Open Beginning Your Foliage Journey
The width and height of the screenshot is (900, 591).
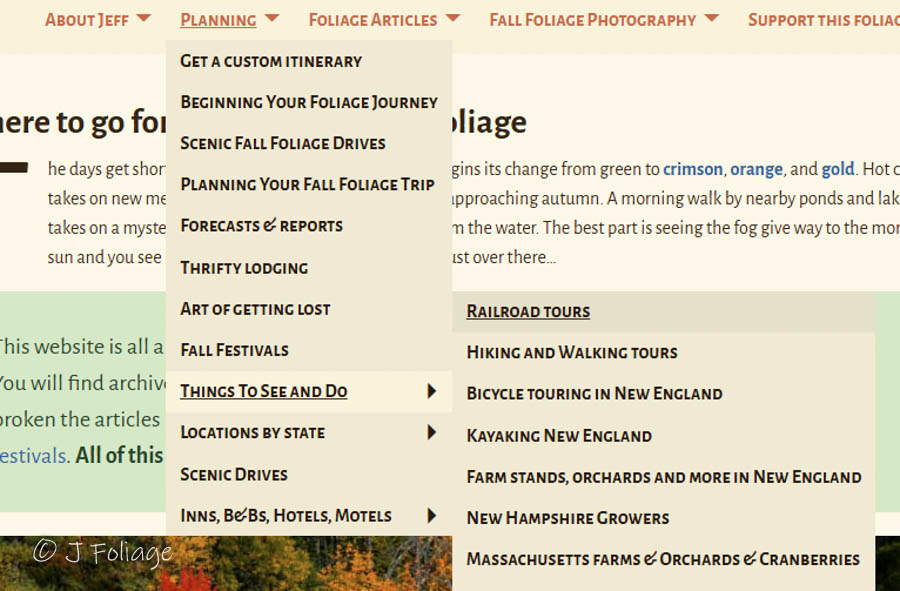pyautogui.click(x=309, y=102)
